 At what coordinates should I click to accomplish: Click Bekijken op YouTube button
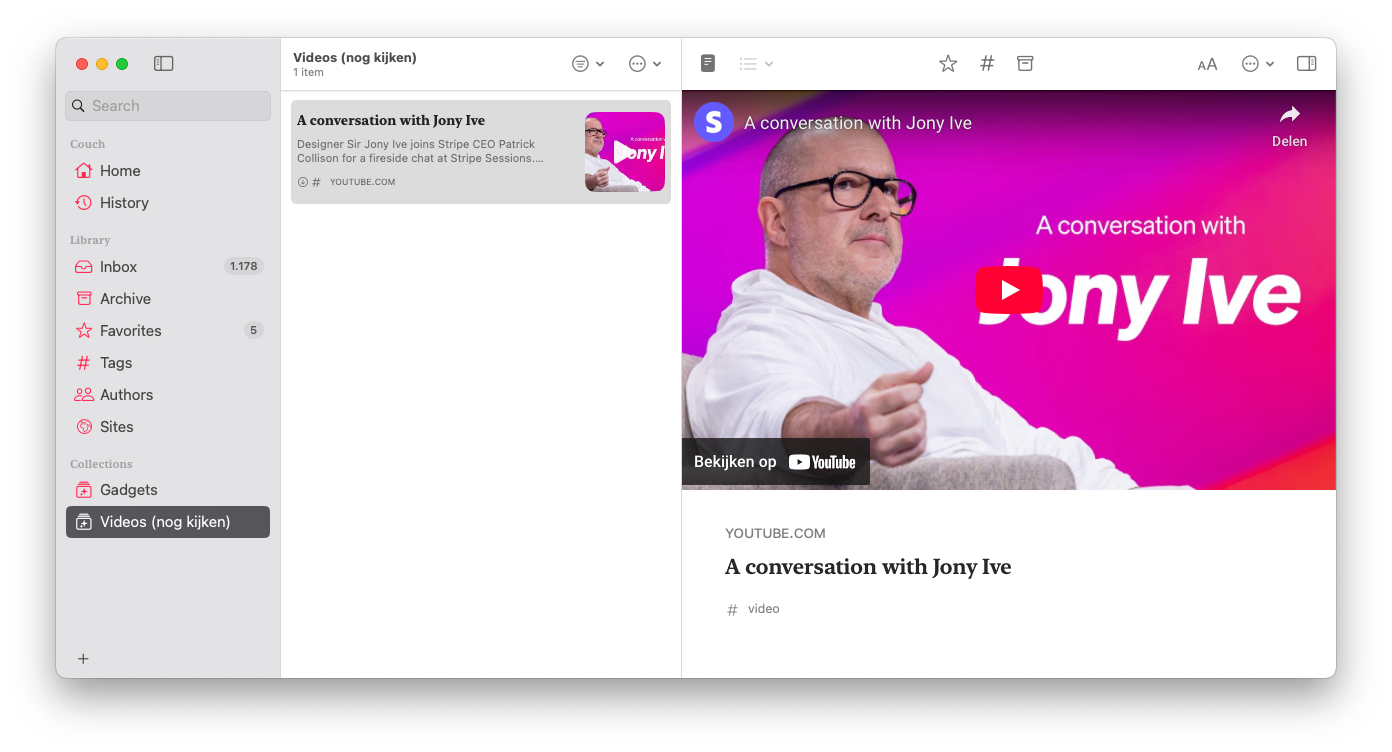776,462
